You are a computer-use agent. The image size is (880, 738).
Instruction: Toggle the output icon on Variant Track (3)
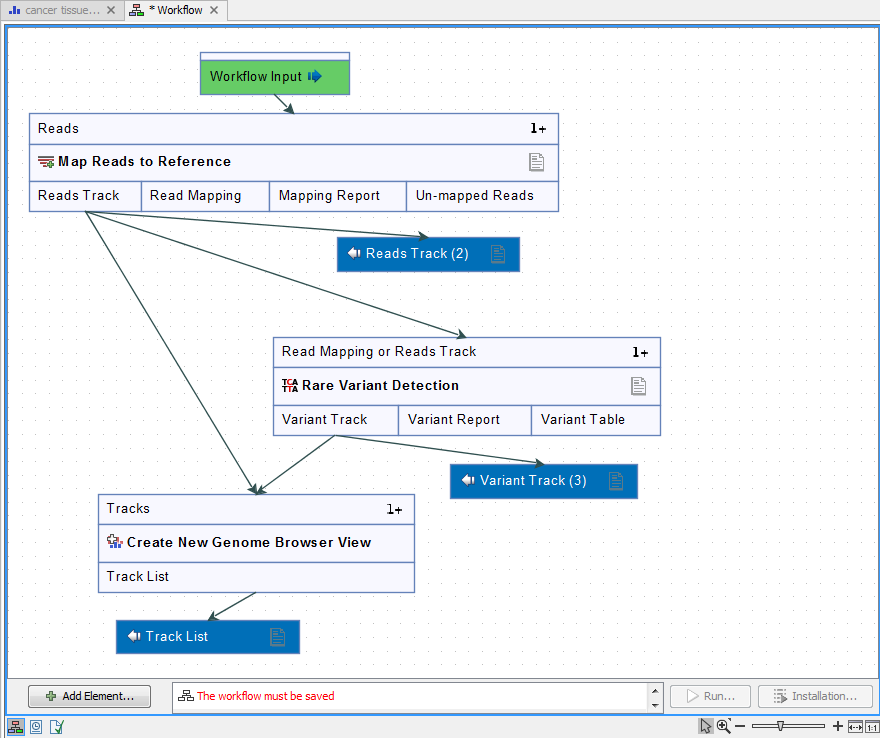tap(614, 480)
